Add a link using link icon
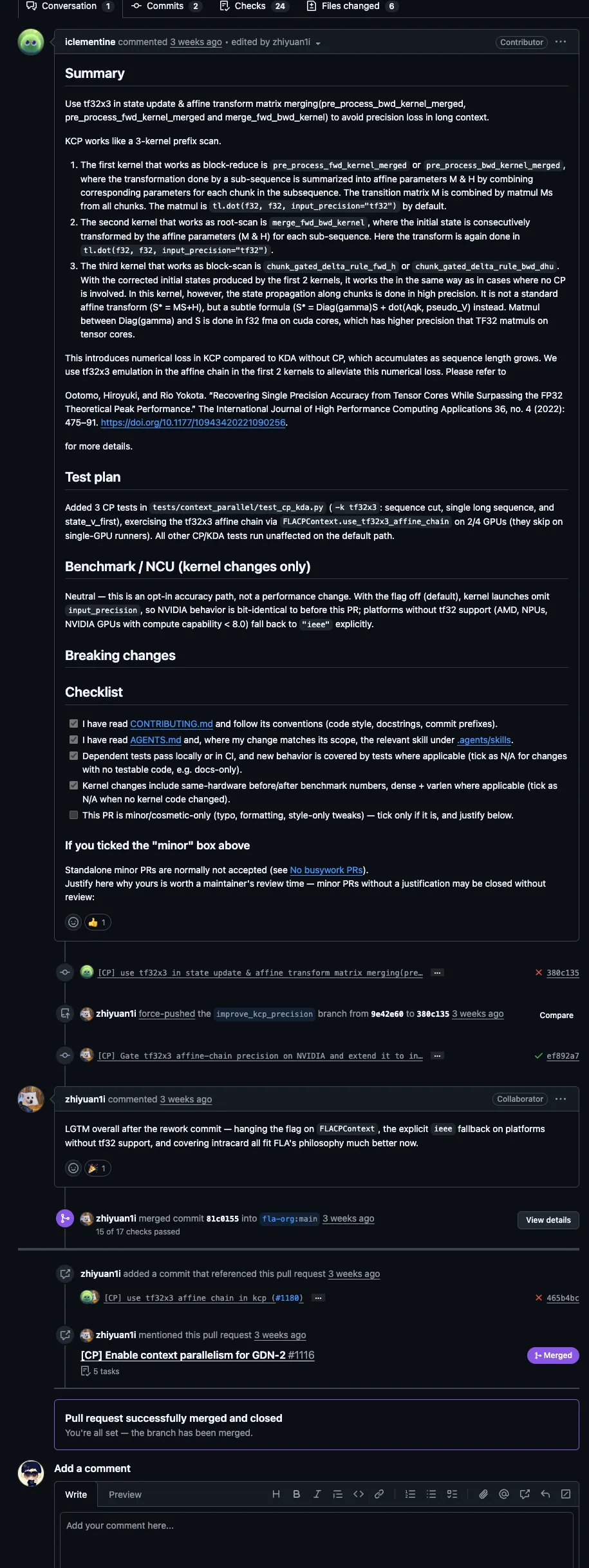 (x=379, y=1494)
